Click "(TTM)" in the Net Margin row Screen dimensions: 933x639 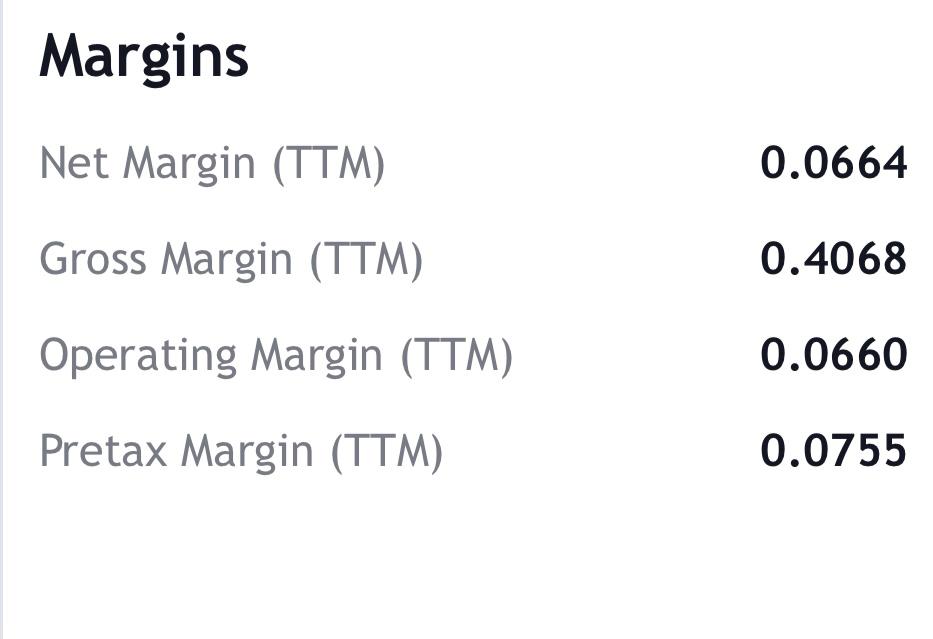coord(329,163)
